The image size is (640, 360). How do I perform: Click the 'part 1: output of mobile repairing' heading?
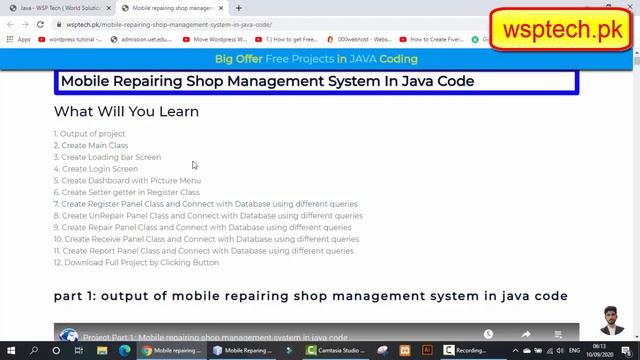(311, 296)
